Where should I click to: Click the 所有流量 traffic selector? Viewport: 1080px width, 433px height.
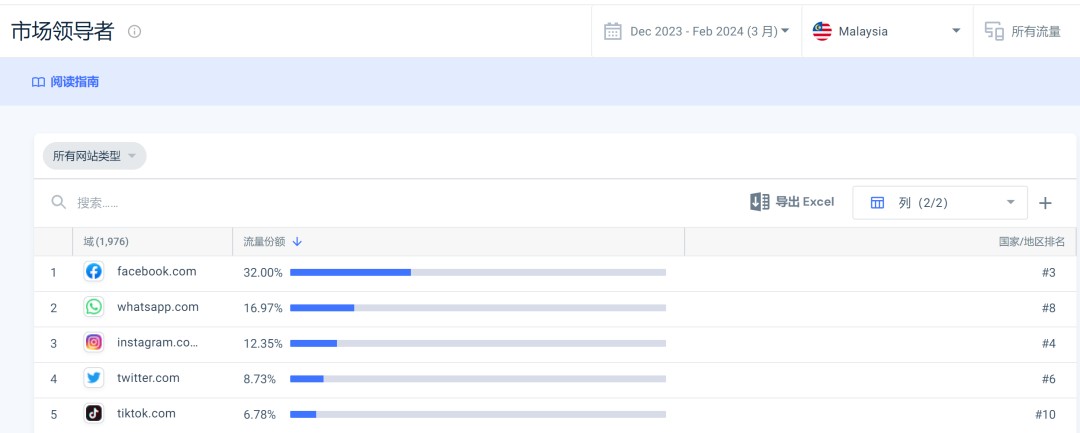[1023, 31]
